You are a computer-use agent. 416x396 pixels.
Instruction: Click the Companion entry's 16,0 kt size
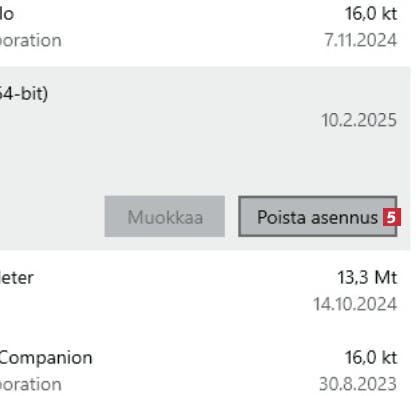(371, 358)
